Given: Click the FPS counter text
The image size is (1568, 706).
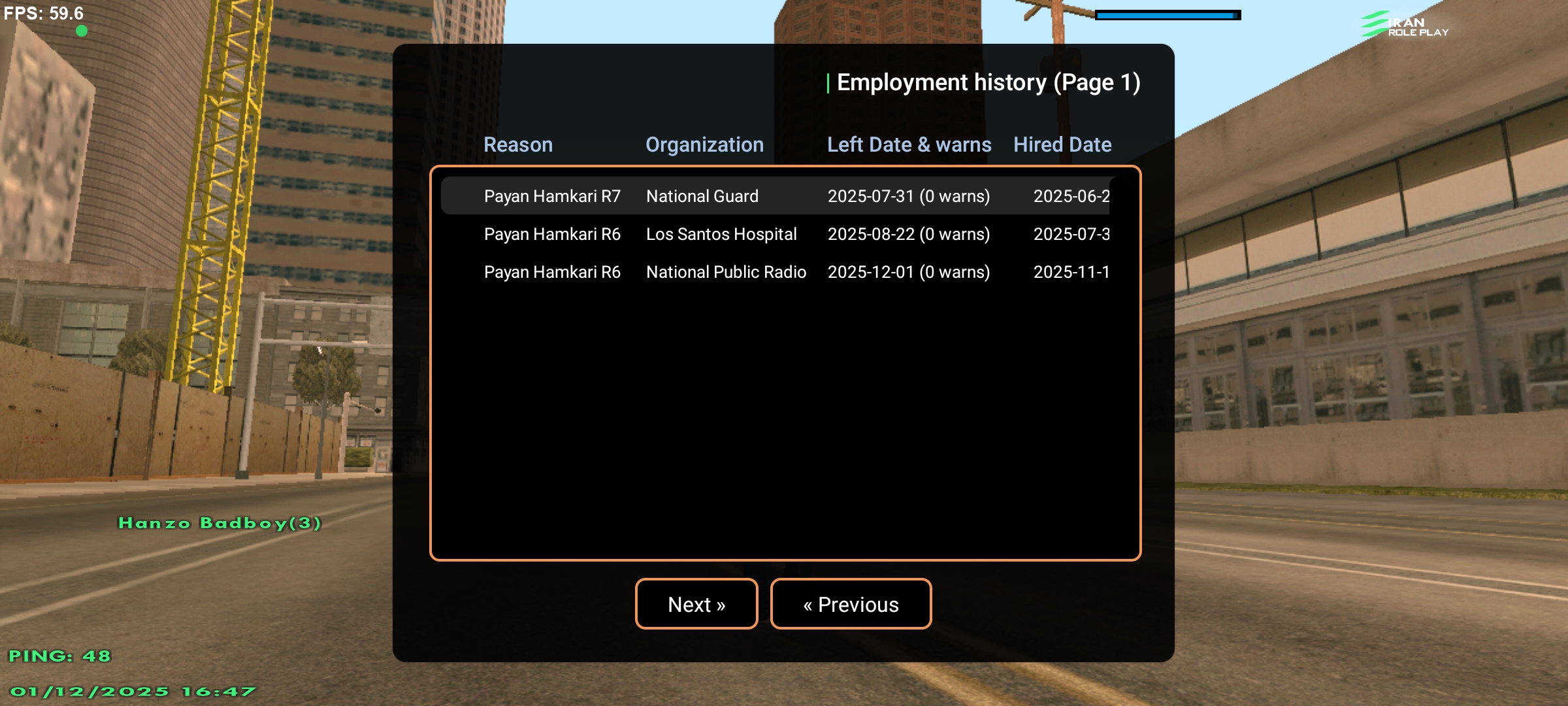Looking at the screenshot, I should (44, 13).
